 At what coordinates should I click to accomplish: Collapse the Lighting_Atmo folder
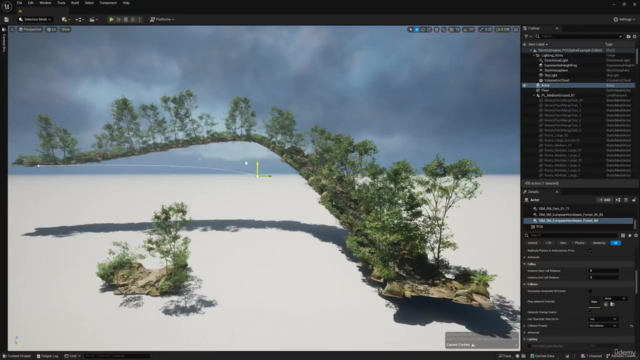tap(534, 55)
